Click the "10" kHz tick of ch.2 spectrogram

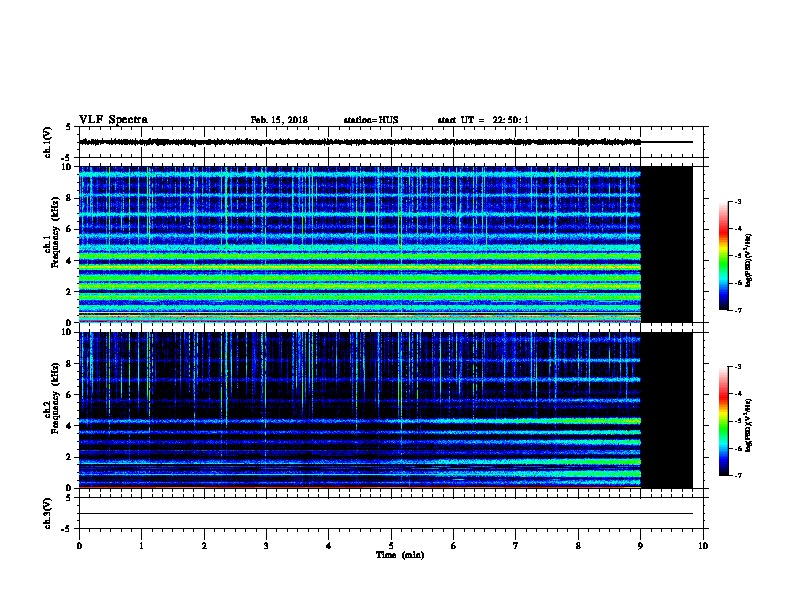click(68, 332)
